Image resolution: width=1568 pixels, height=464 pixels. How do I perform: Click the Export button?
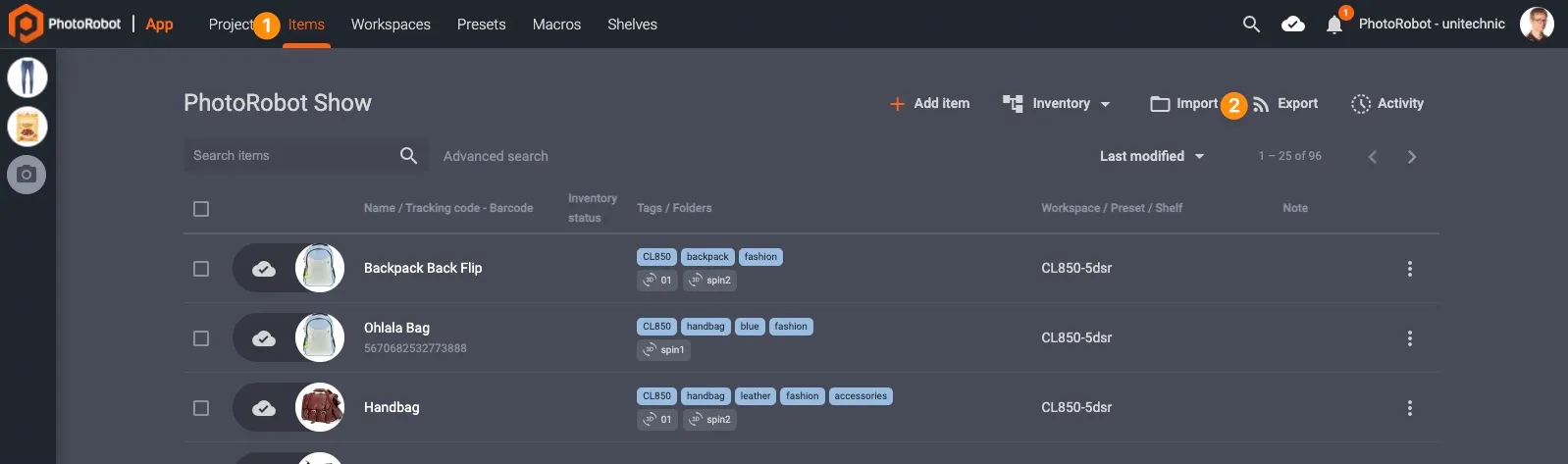coord(1285,103)
